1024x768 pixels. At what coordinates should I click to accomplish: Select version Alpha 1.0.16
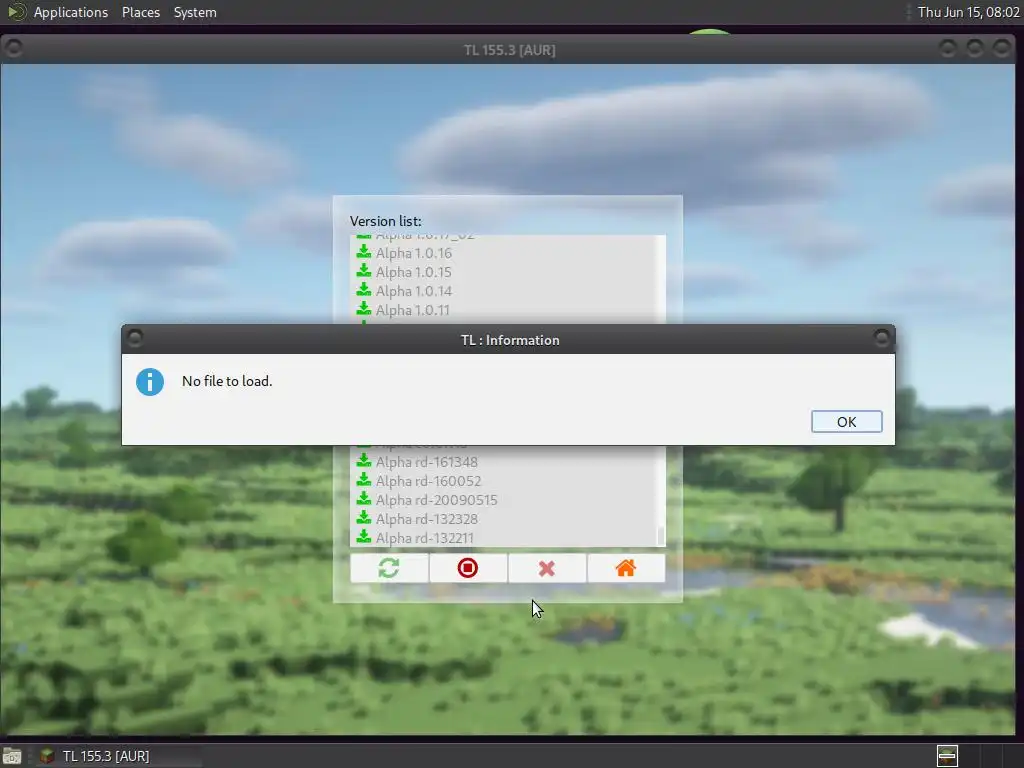click(413, 253)
